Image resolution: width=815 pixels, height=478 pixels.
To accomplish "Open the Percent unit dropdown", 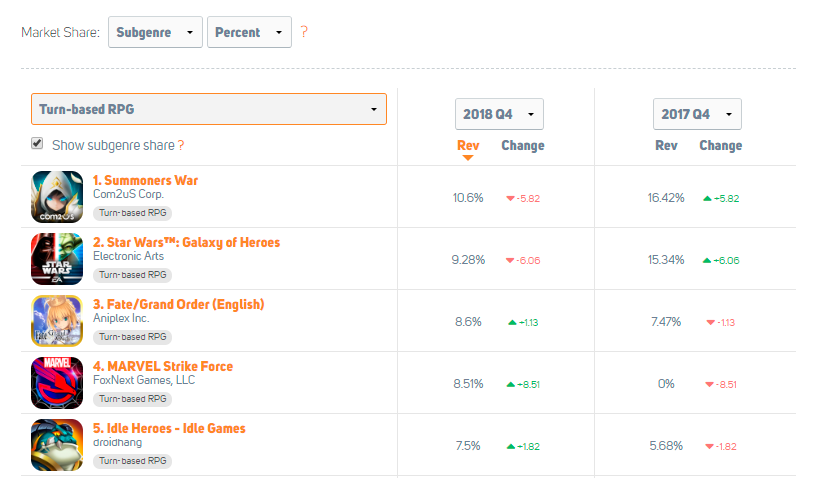I will pos(249,32).
